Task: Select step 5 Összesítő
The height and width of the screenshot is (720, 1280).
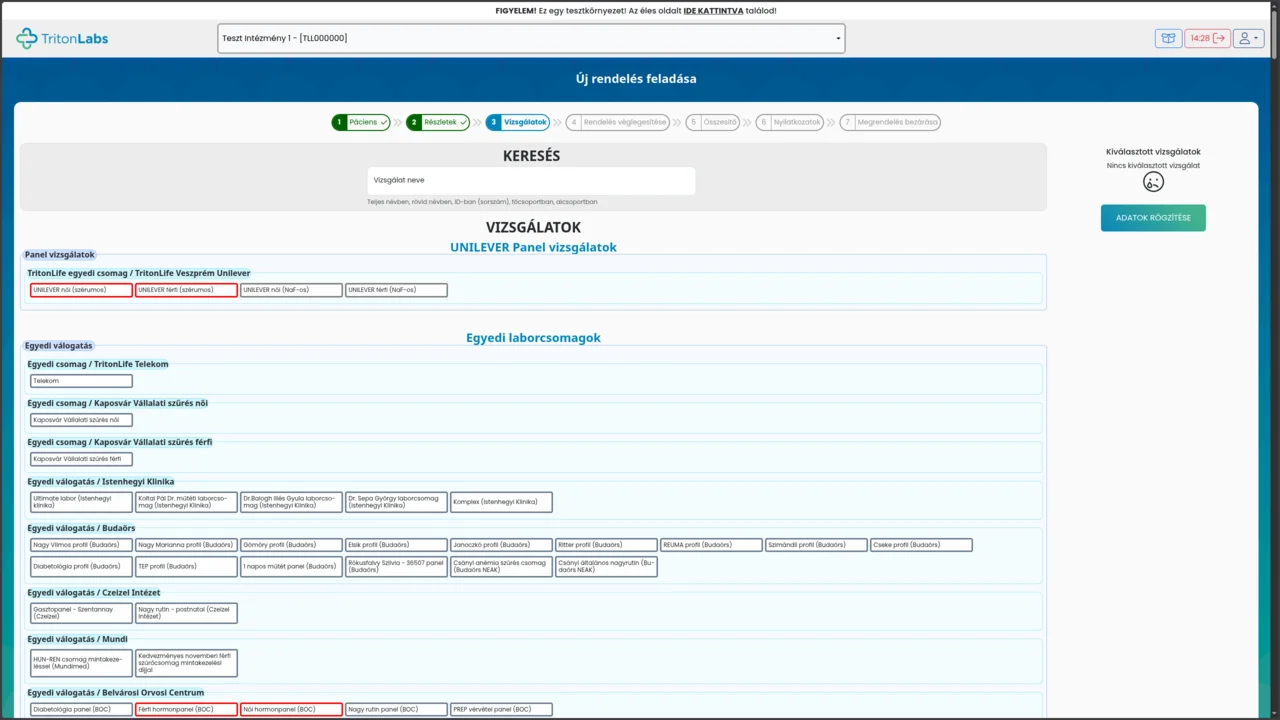Action: (x=713, y=122)
